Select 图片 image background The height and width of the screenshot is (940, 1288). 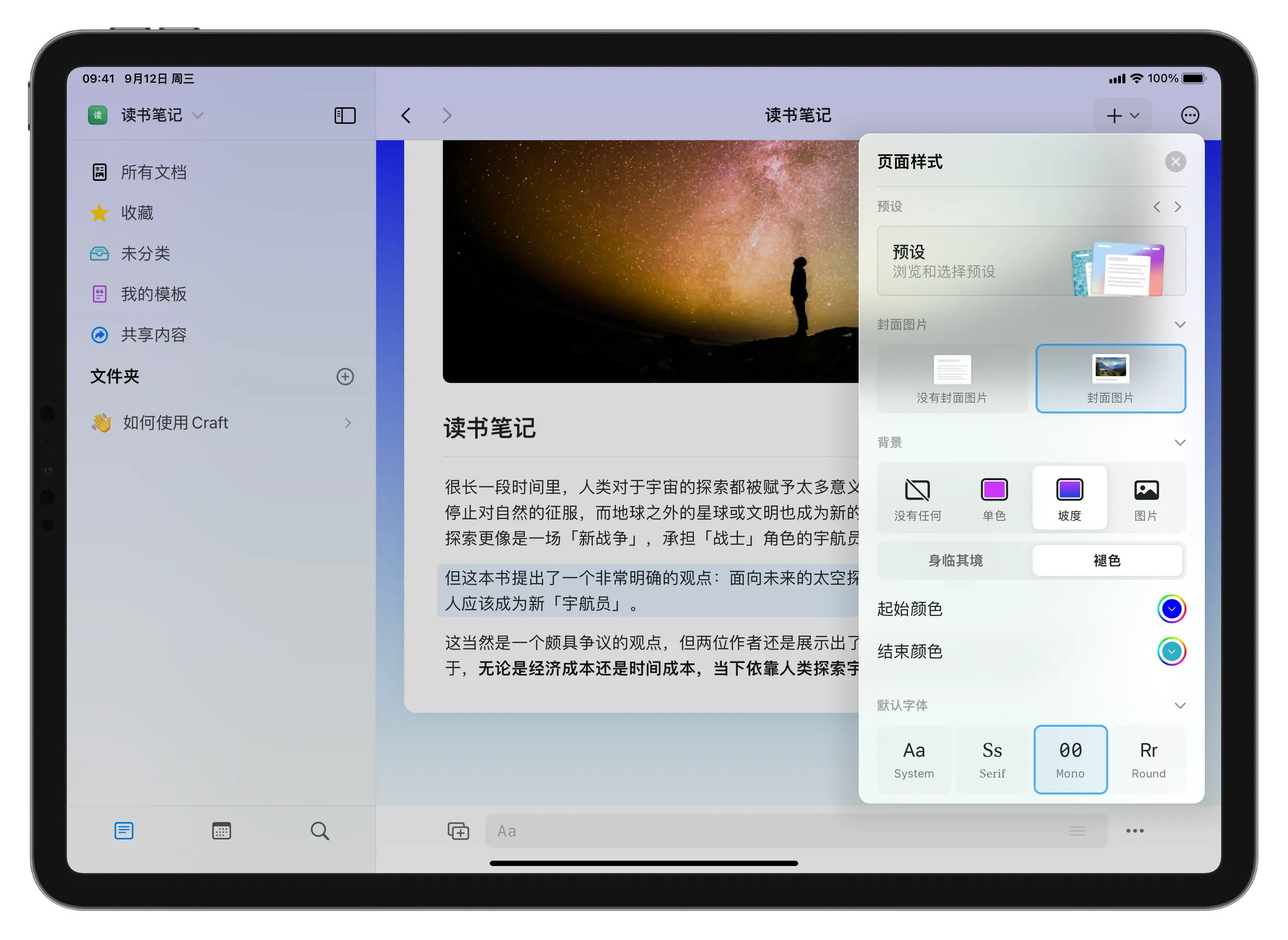point(1146,499)
